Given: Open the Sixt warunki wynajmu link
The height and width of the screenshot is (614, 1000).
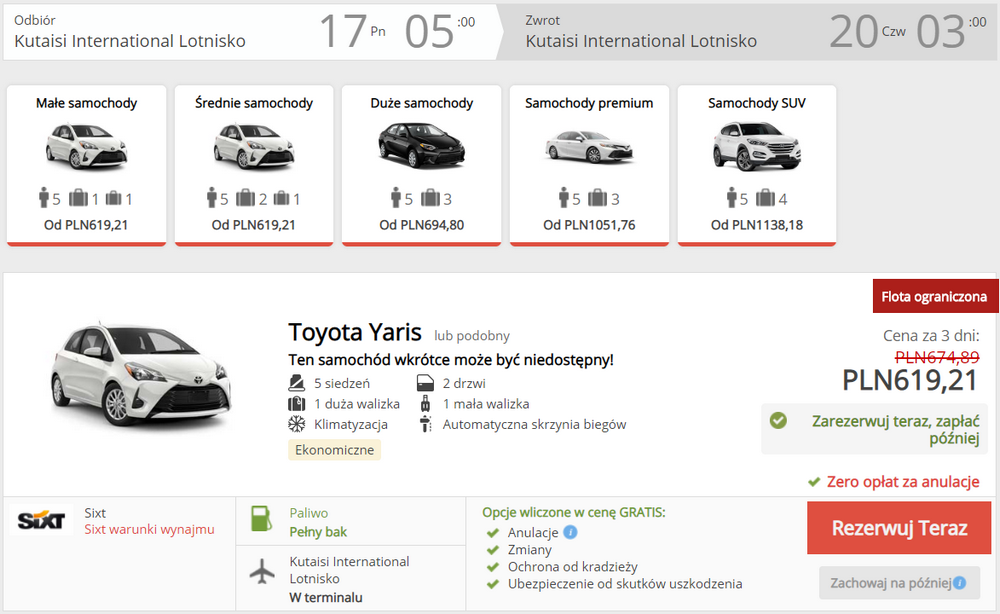Looking at the screenshot, I should (149, 529).
